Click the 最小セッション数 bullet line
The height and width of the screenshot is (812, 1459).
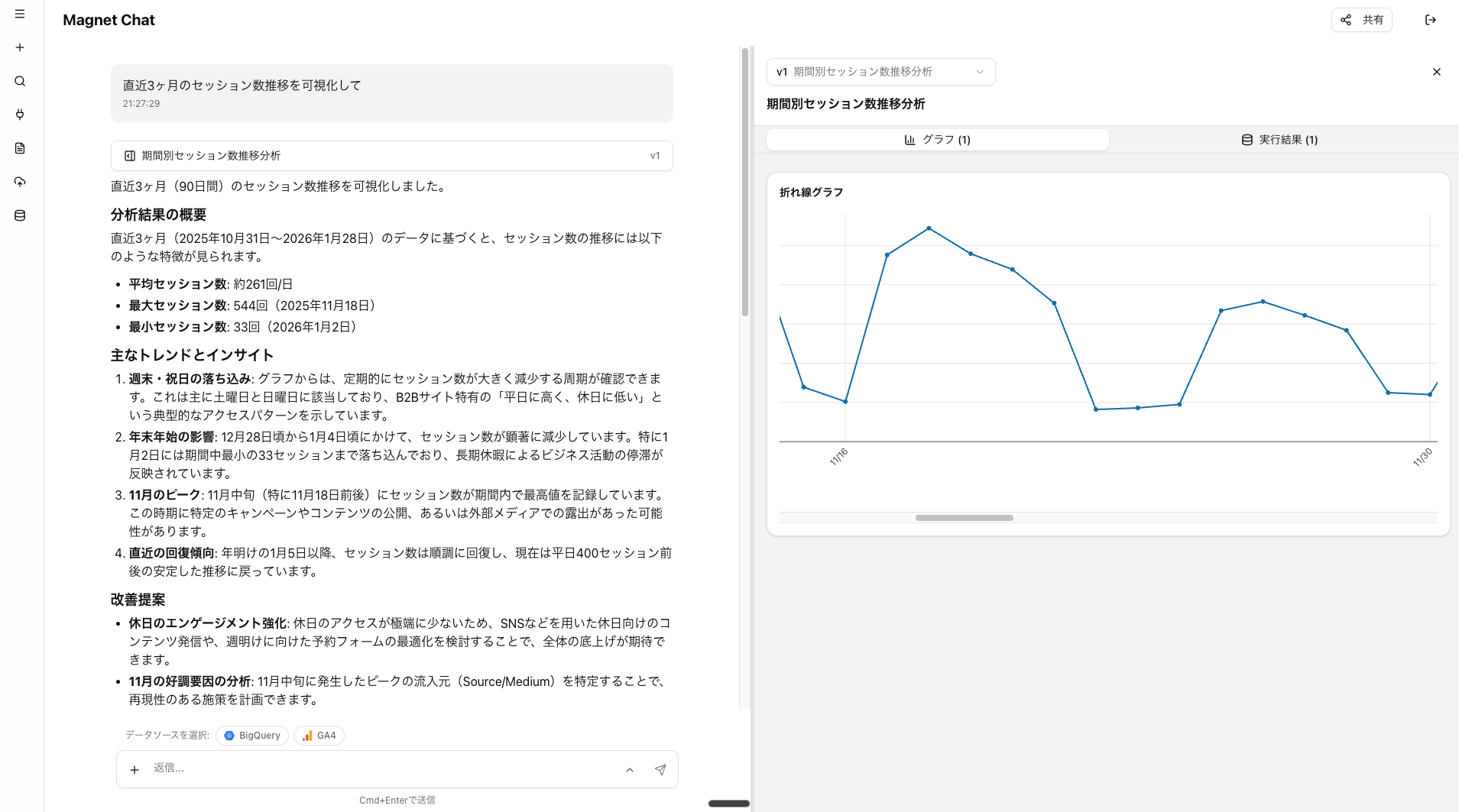(x=245, y=327)
